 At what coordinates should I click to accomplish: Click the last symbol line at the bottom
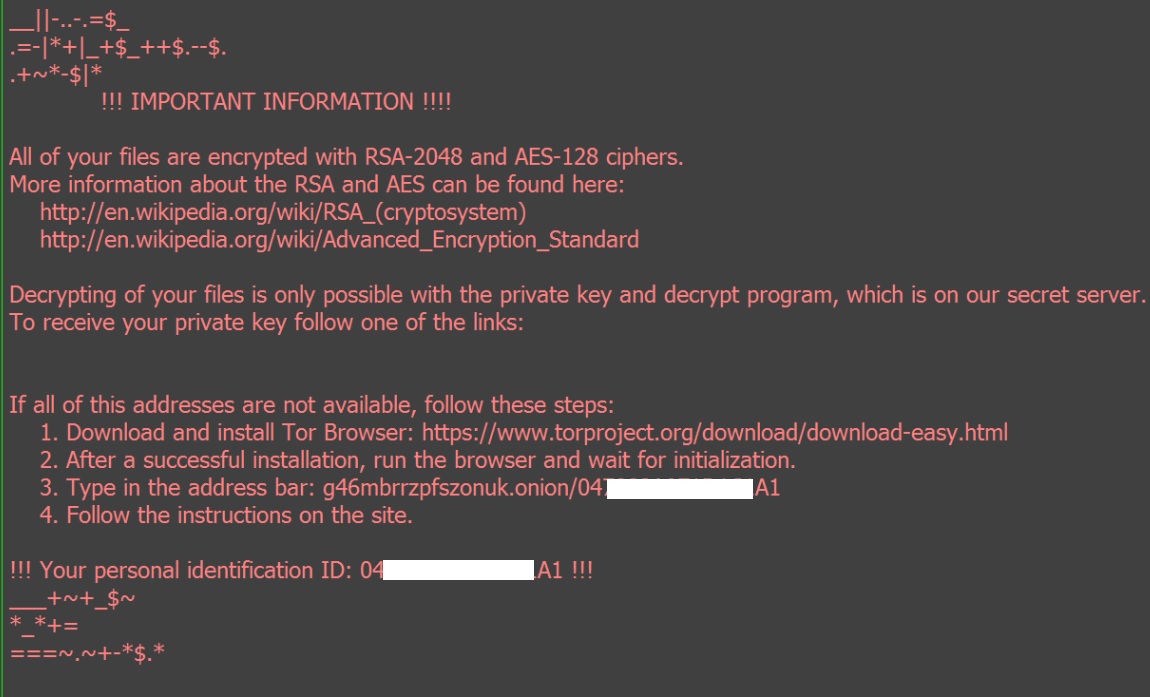click(87, 654)
